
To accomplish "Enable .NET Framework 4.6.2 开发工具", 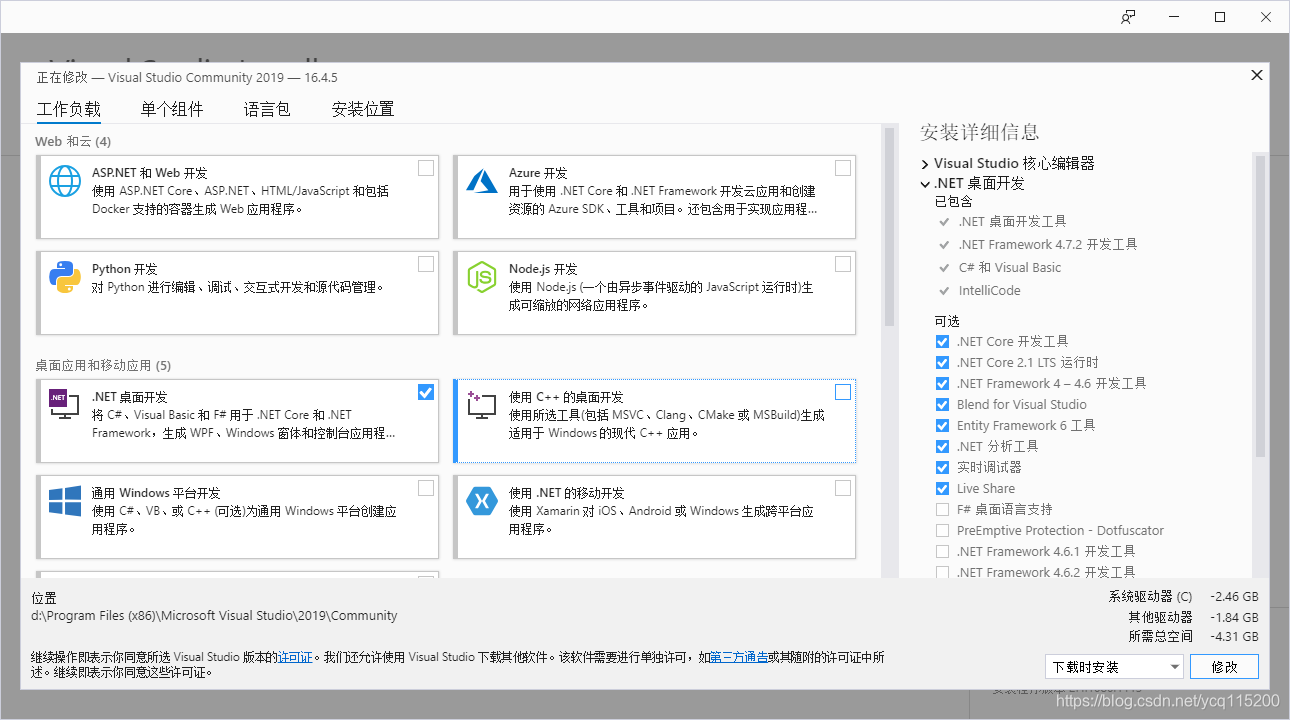I will click(942, 572).
